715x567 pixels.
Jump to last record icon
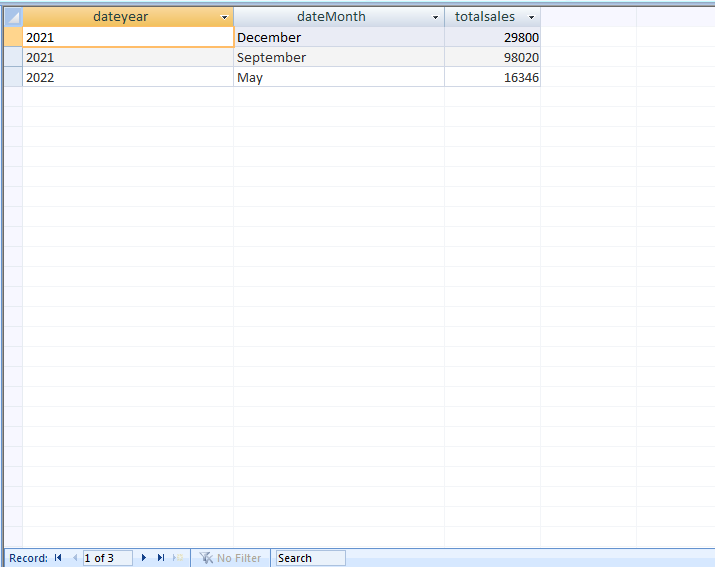tap(161, 557)
